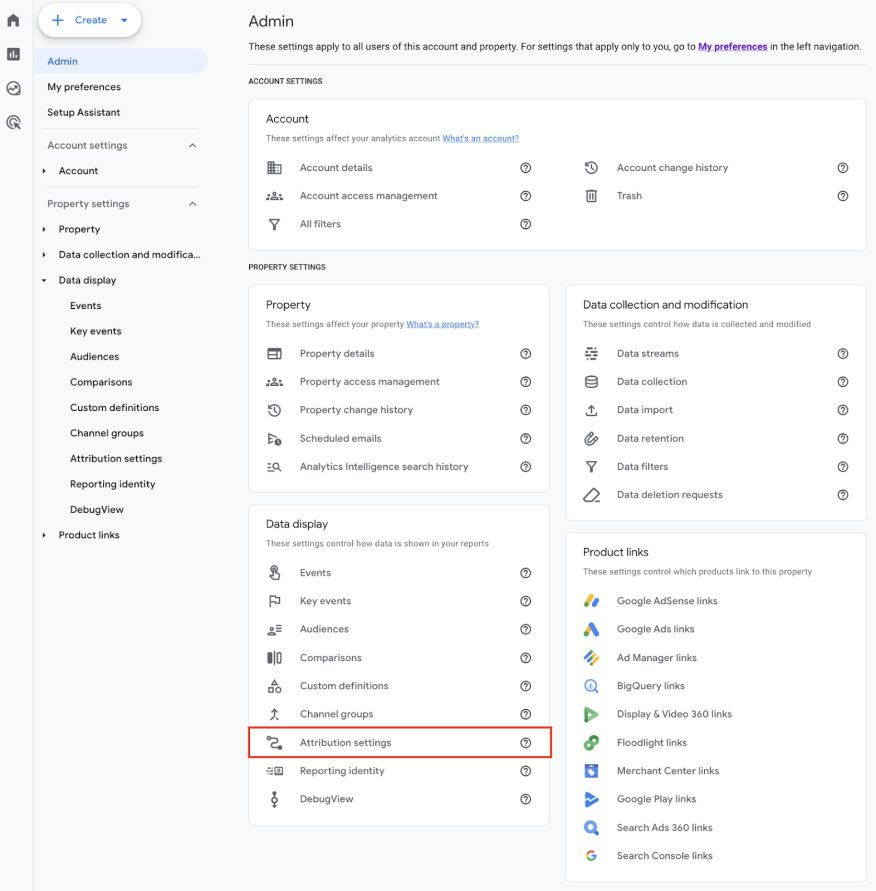This screenshot has width=876, height=891.
Task: Collapse the Property settings section
Action: coord(194,203)
